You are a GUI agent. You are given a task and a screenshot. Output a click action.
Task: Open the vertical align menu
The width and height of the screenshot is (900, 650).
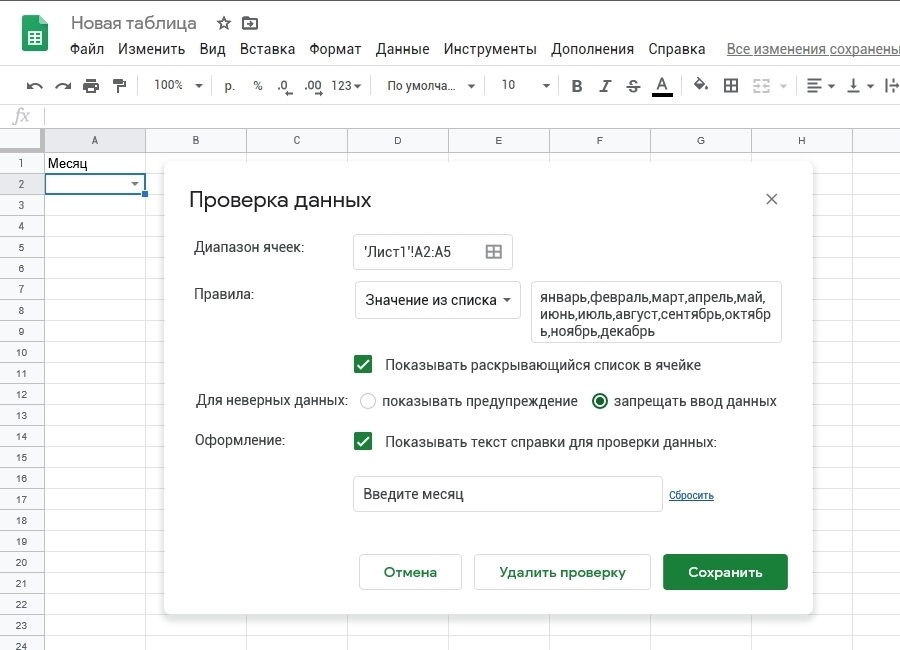pyautogui.click(x=860, y=86)
